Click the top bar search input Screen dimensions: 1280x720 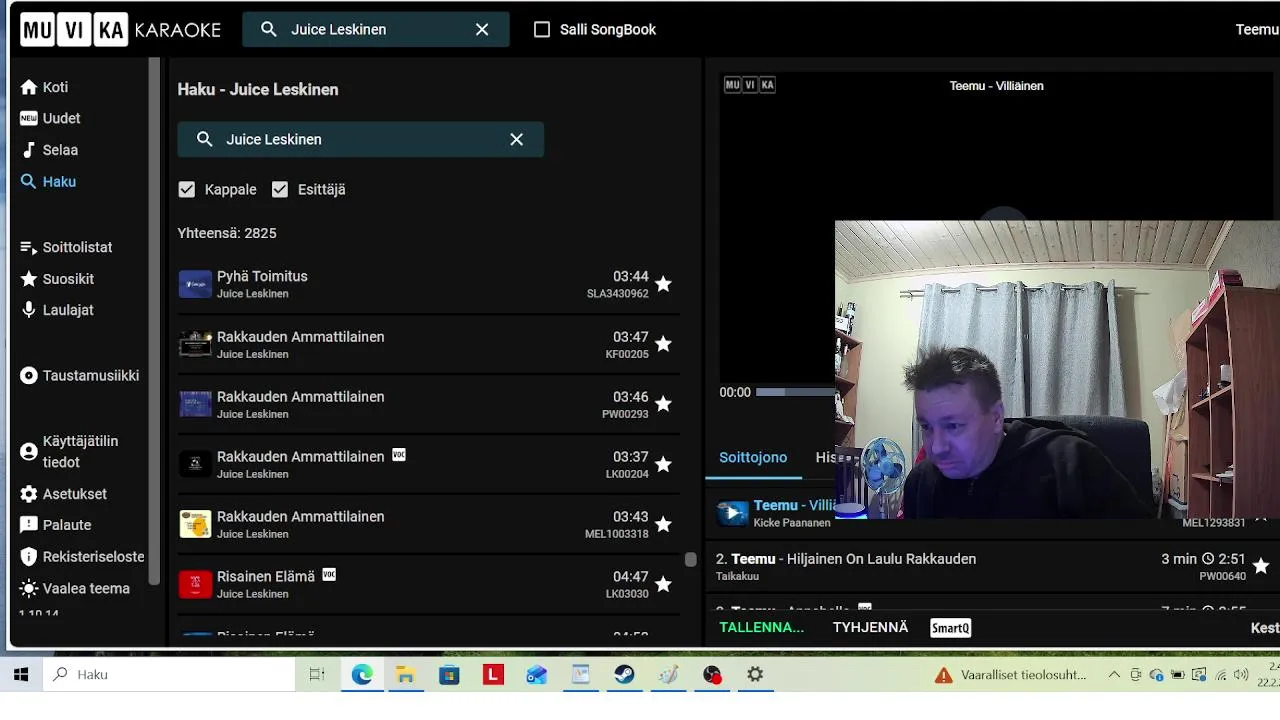(x=376, y=30)
